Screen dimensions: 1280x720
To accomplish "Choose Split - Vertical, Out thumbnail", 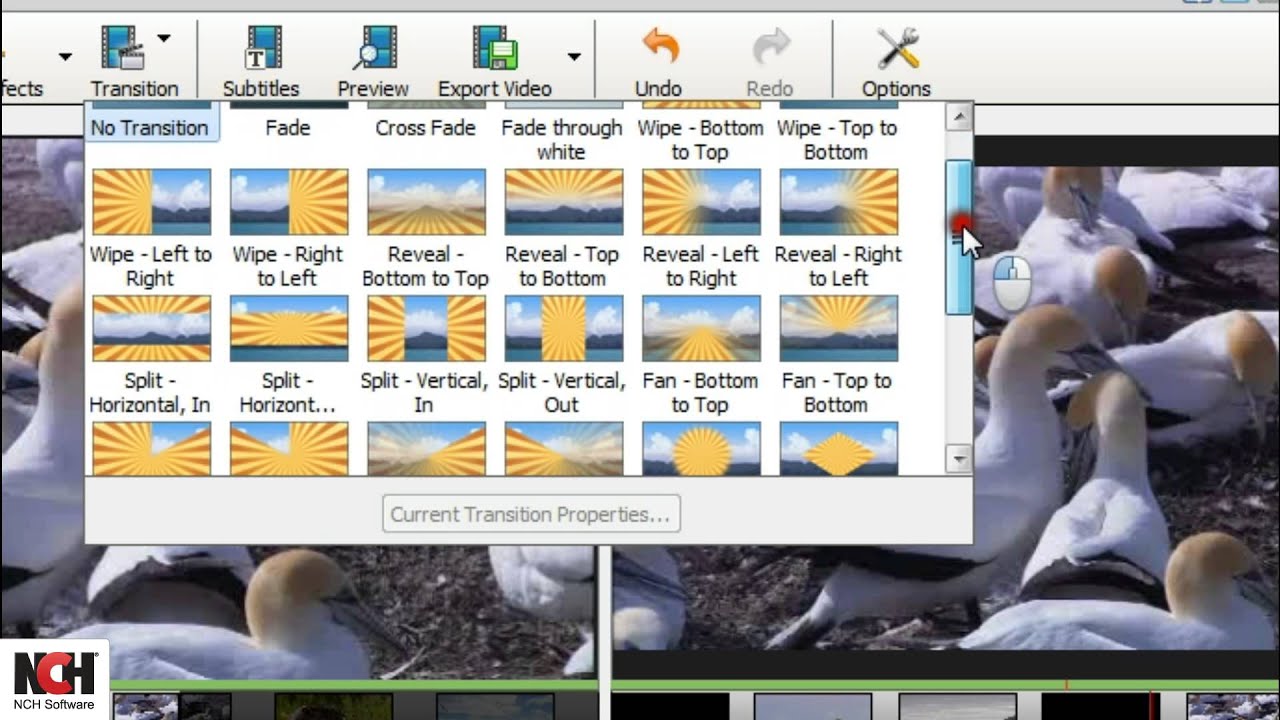I will click(x=564, y=328).
